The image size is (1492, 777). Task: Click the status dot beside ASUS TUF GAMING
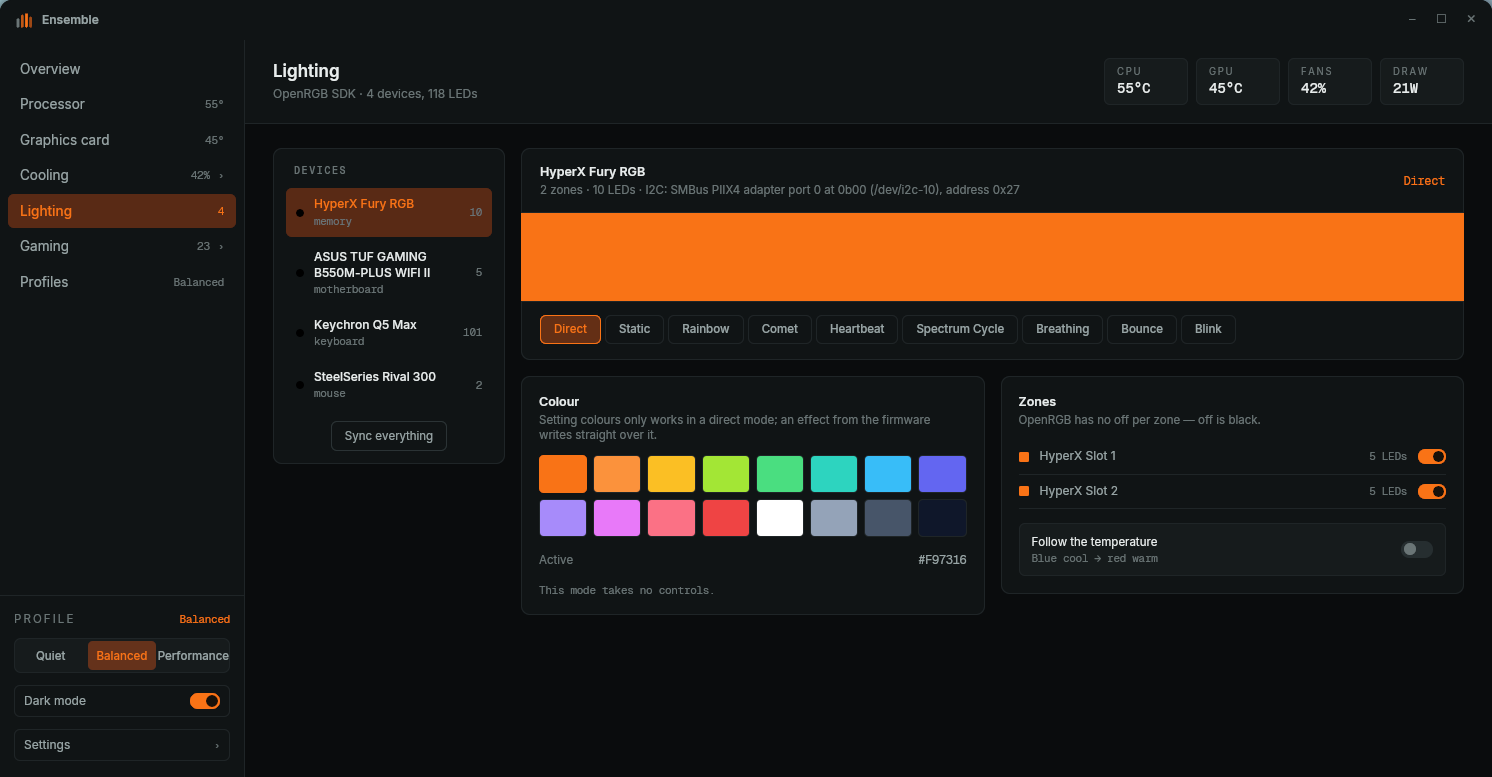(300, 272)
